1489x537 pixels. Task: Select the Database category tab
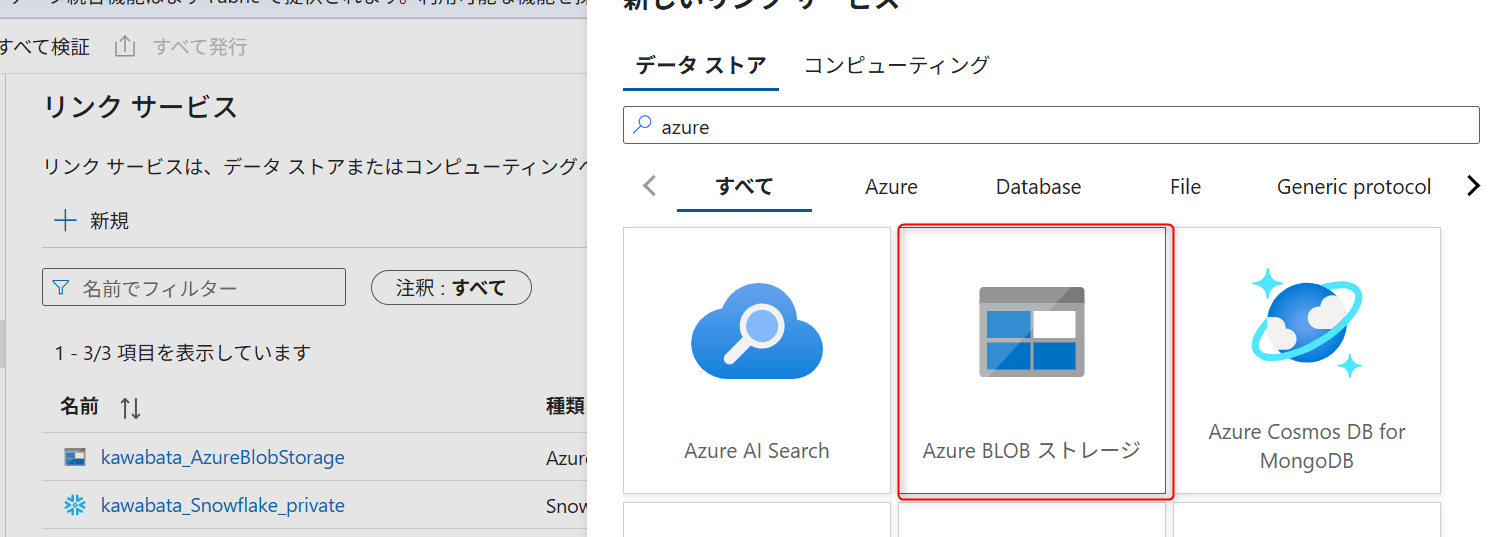pyautogui.click(x=1038, y=187)
